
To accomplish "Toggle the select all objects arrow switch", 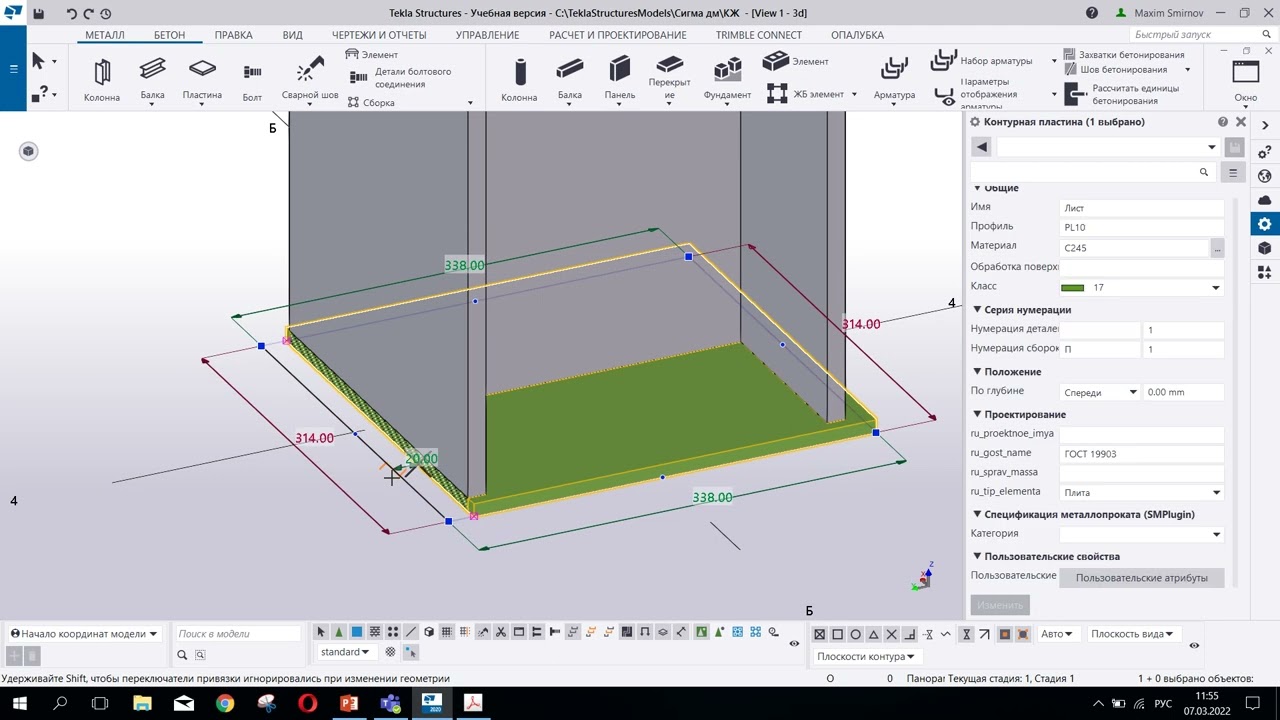I will [321, 632].
